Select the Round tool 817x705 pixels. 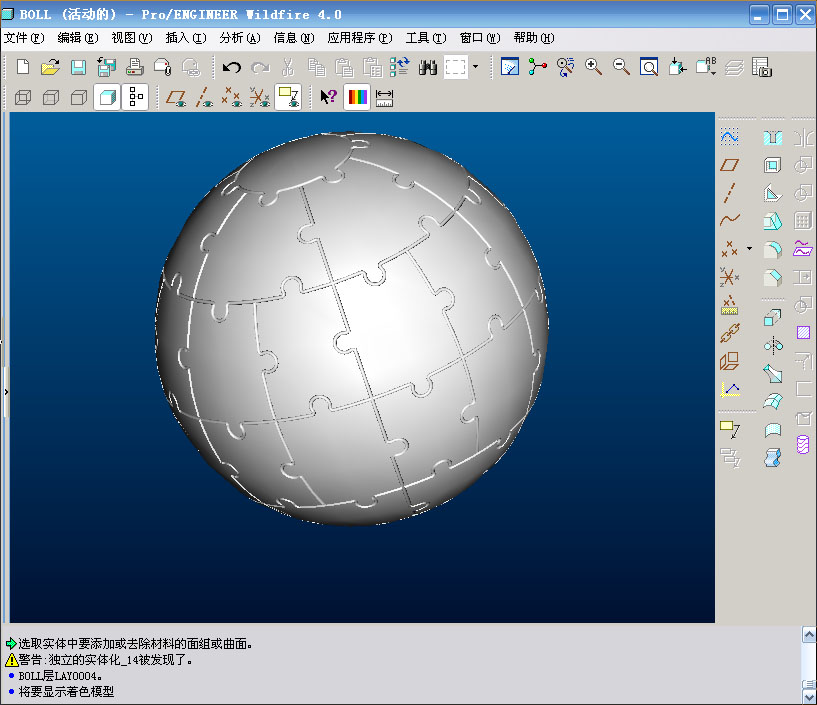point(773,250)
